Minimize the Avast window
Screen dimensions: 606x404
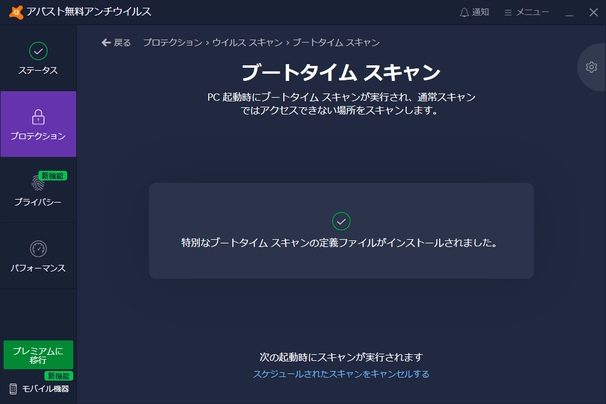[x=569, y=13]
